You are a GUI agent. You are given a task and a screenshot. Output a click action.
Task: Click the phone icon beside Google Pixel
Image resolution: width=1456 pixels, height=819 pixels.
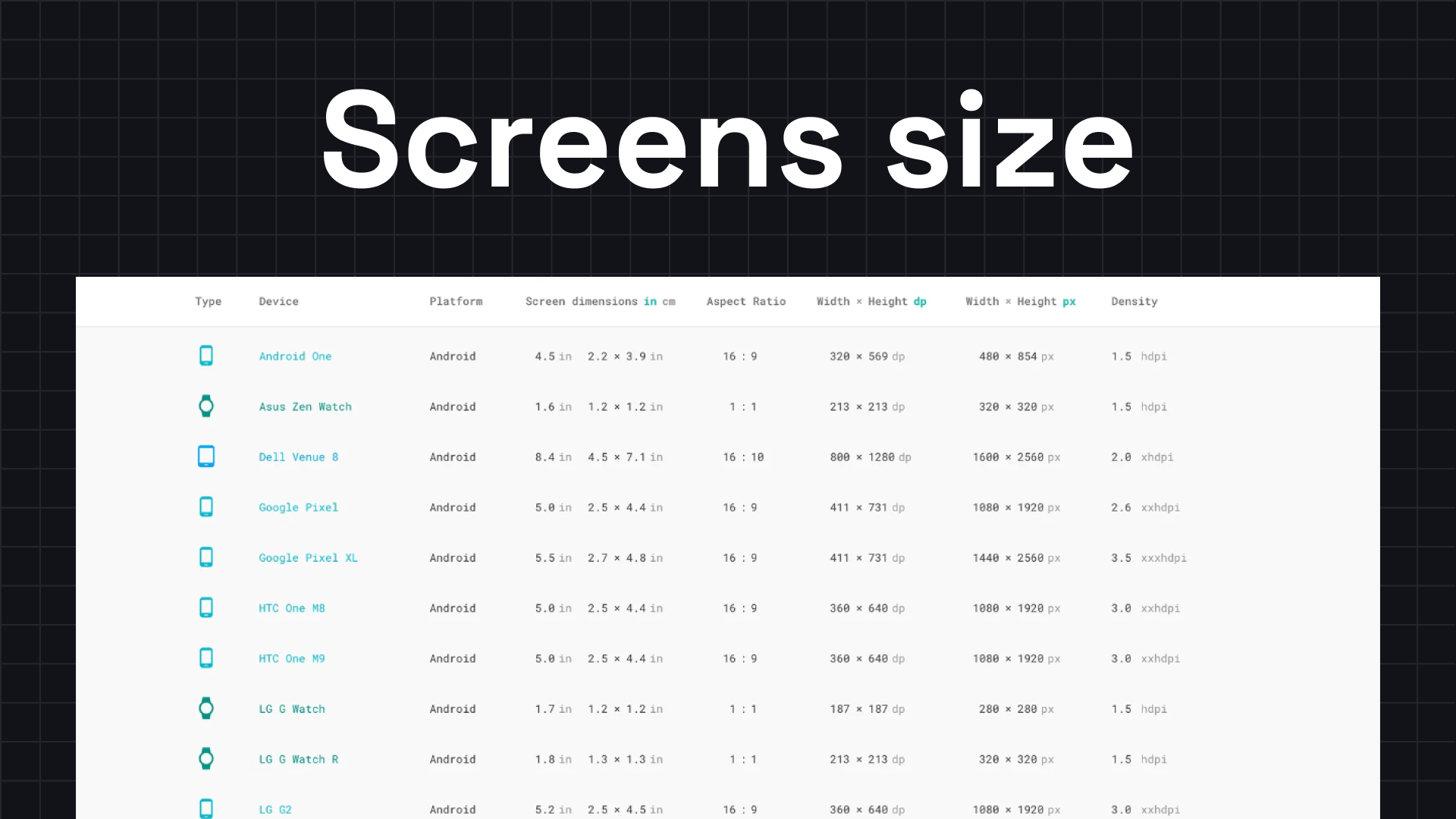pos(206,507)
